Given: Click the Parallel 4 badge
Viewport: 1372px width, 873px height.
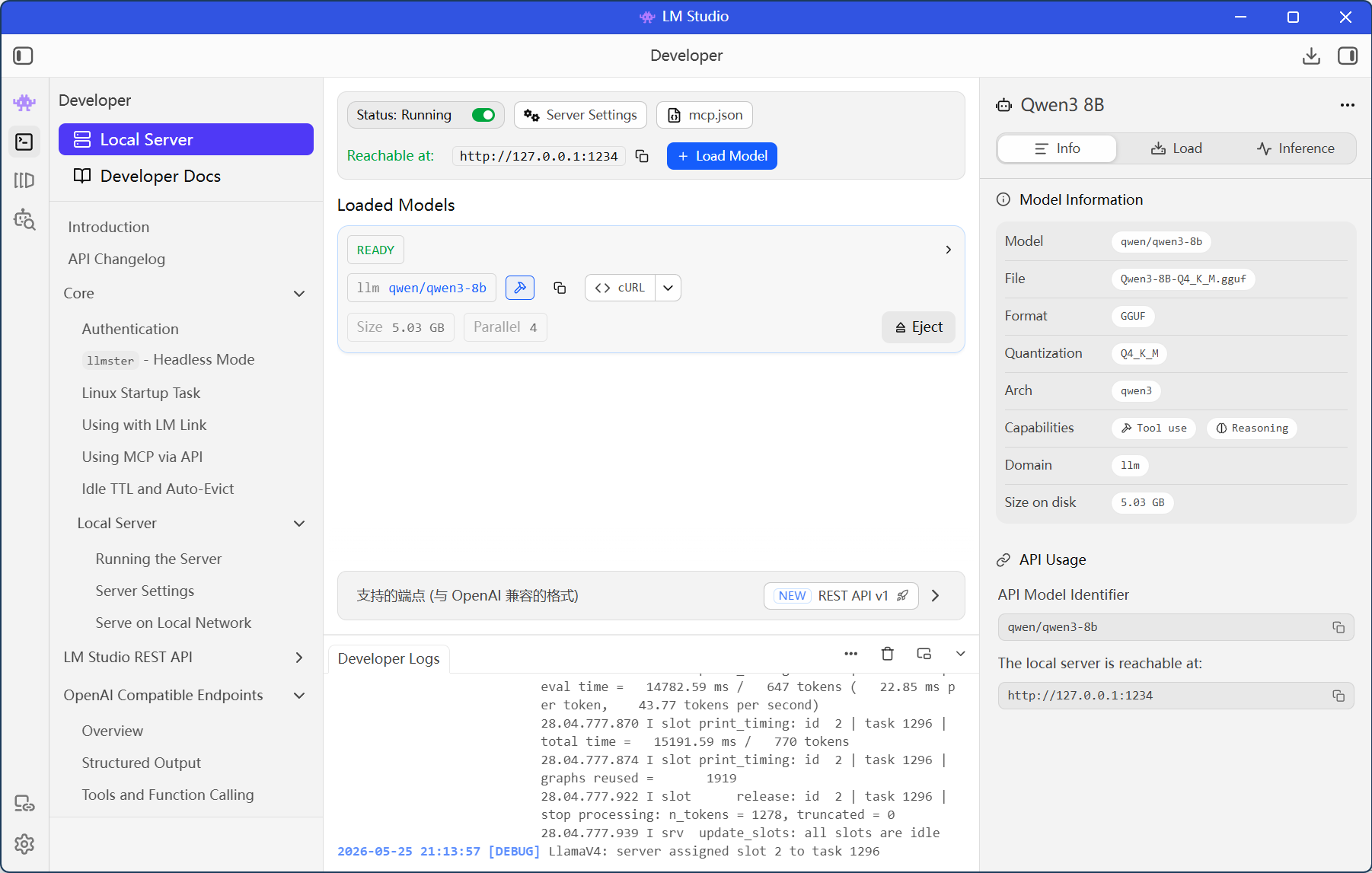Looking at the screenshot, I should pos(506,327).
